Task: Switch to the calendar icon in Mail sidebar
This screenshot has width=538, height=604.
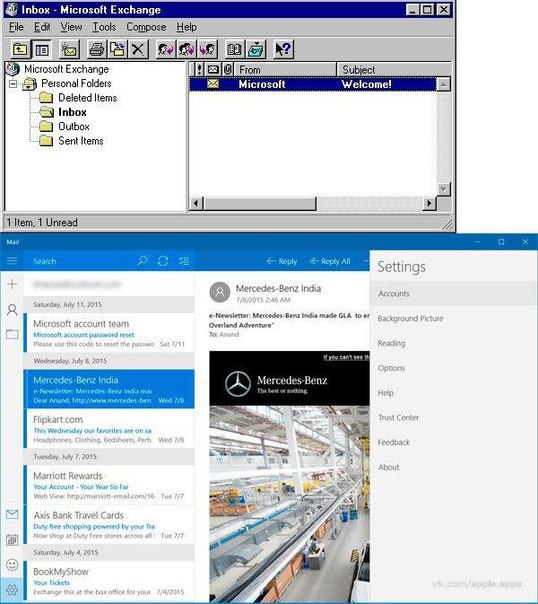Action: [12, 540]
